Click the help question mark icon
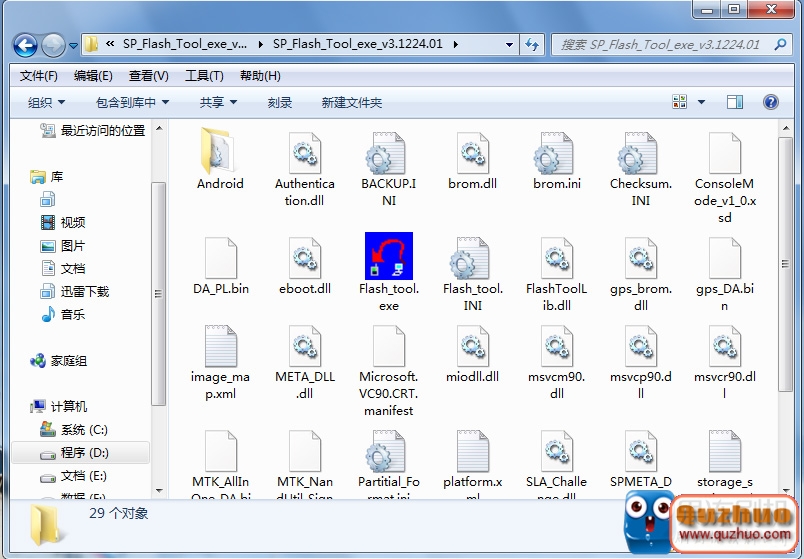This screenshot has width=804, height=559. [x=771, y=102]
